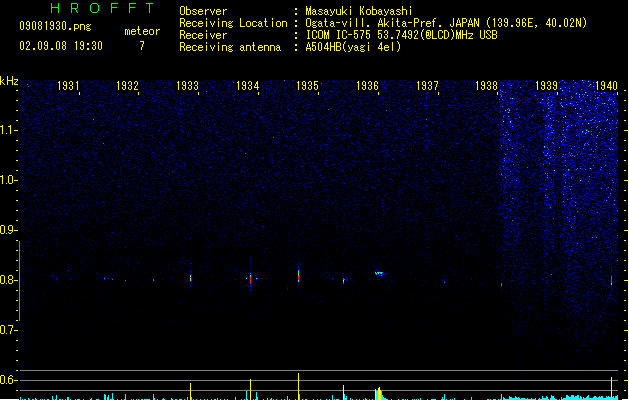This screenshot has width=629, height=400.
Task: Click time marker 1936
Action: coord(367,86)
